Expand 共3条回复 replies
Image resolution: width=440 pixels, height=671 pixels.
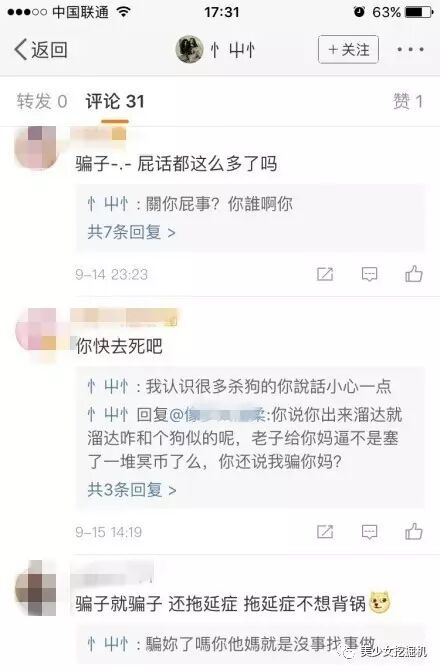pyautogui.click(x=131, y=490)
